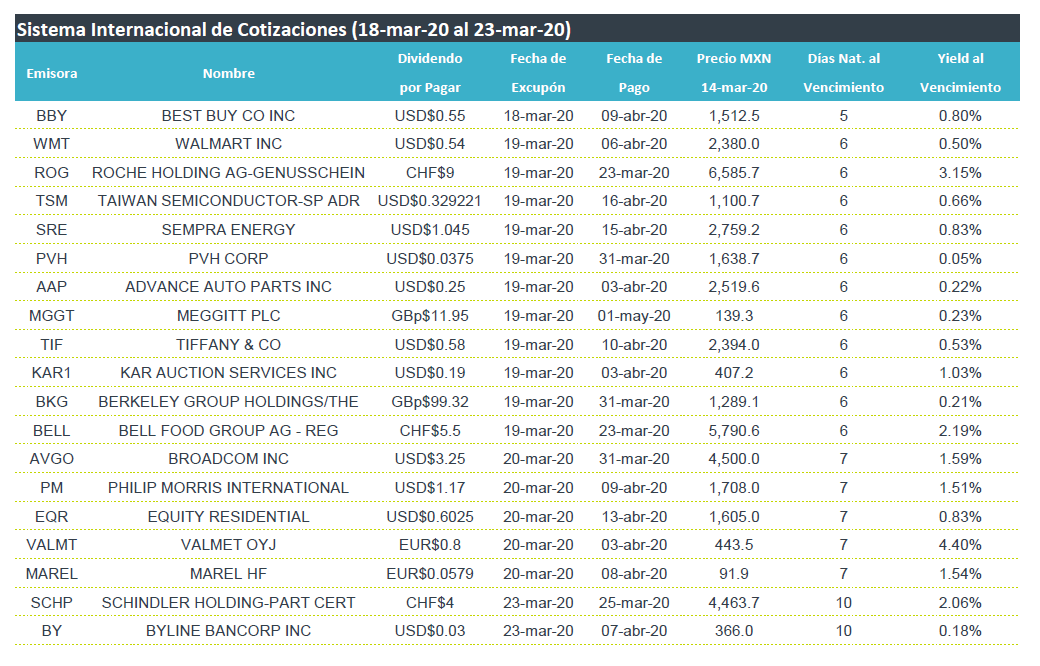Click 'ROCHE HOLDING AG-GENUSSCHEIN'
This screenshot has height=666, width=1040.
[228, 173]
